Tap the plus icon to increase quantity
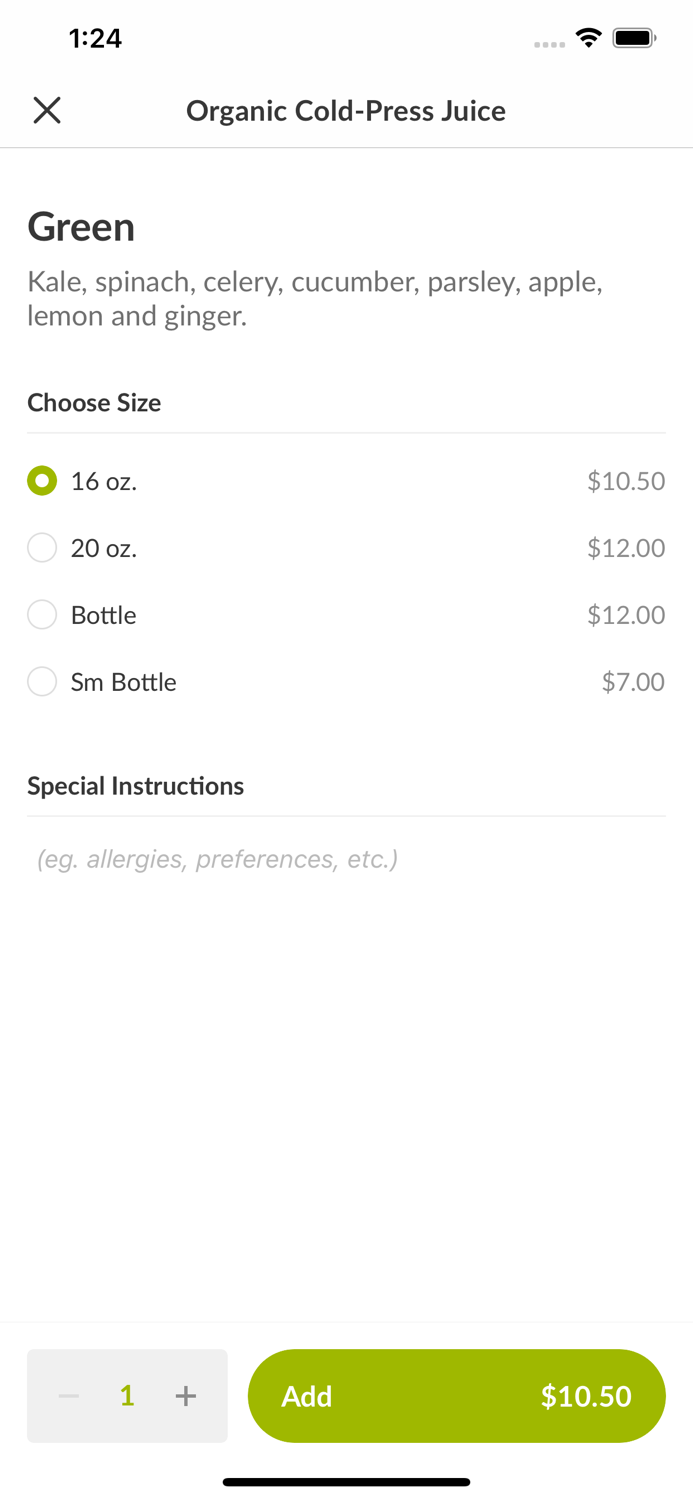693x1500 pixels. click(x=186, y=1396)
